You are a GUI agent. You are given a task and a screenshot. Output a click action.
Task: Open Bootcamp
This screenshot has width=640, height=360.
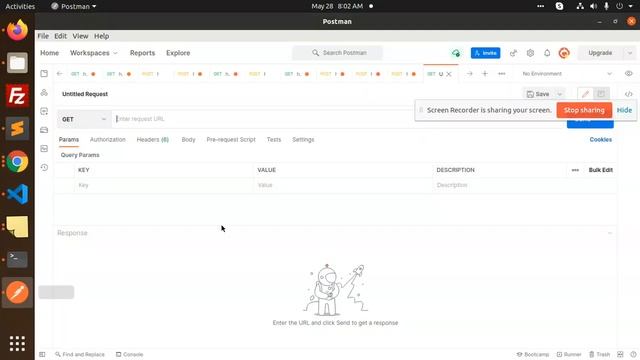[x=533, y=354]
